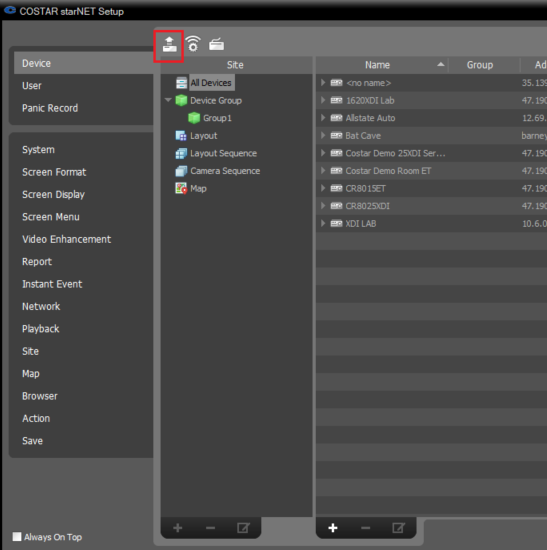Add a site group with plus button
This screenshot has width=547, height=550.
178,528
